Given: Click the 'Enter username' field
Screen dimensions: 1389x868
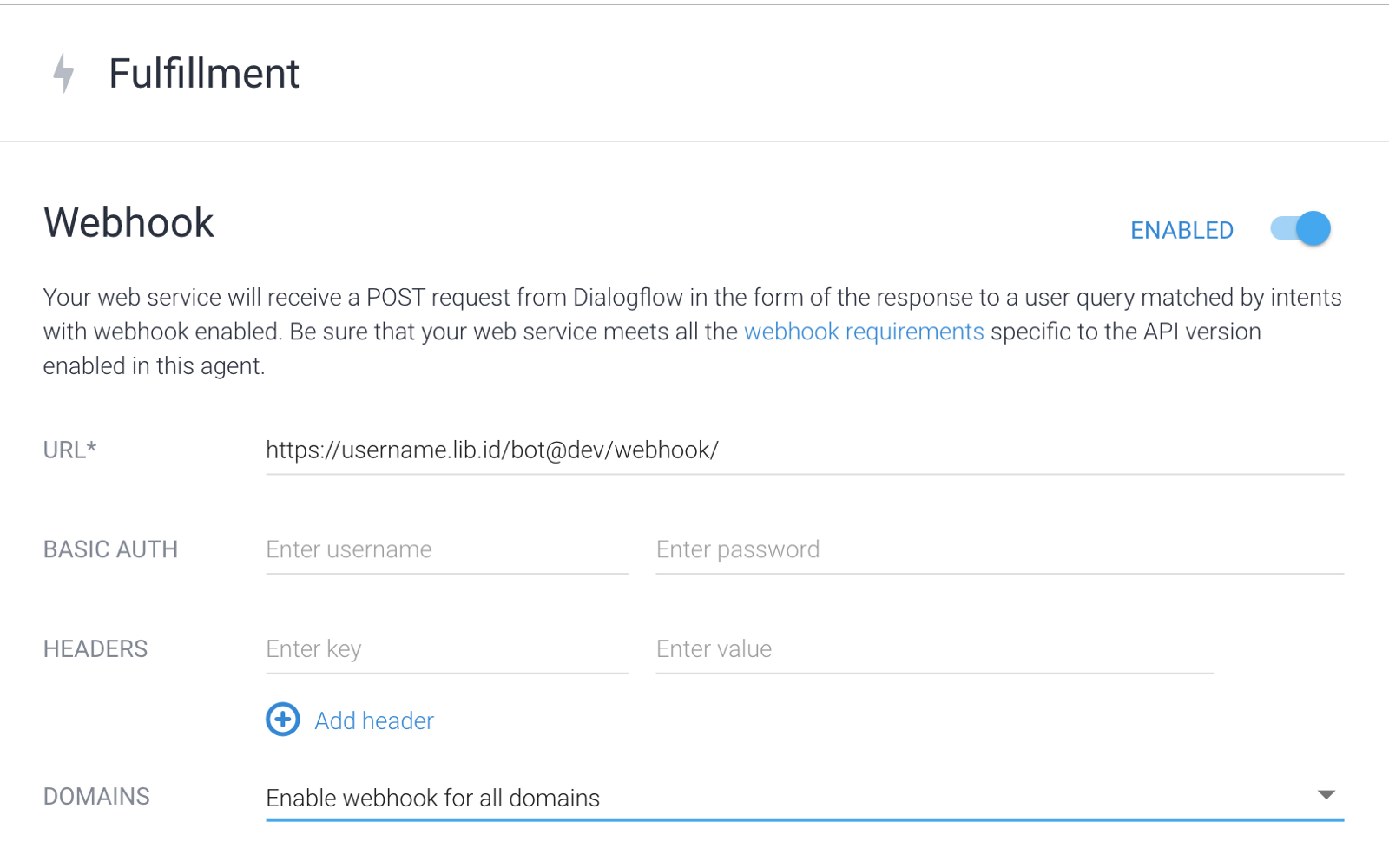Looking at the screenshot, I should pyautogui.click(x=446, y=549).
